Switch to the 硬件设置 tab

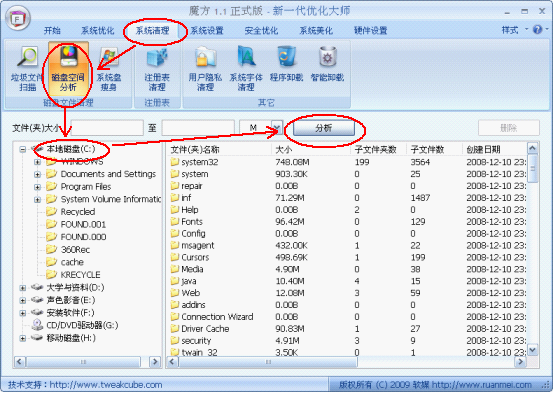[371, 30]
